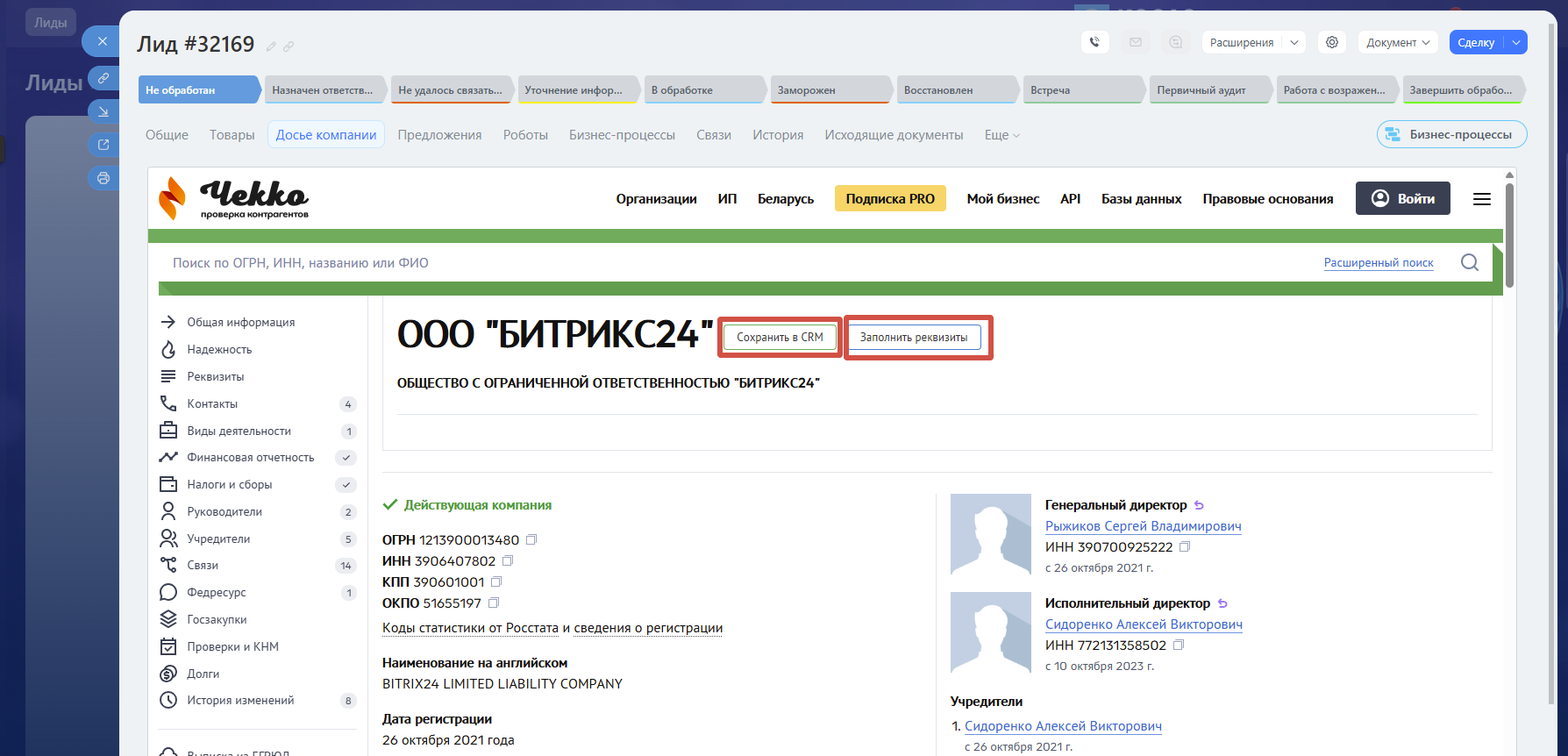Open the Рыжиков Сергей Владимирович link
The image size is (1568, 756).
1144,526
